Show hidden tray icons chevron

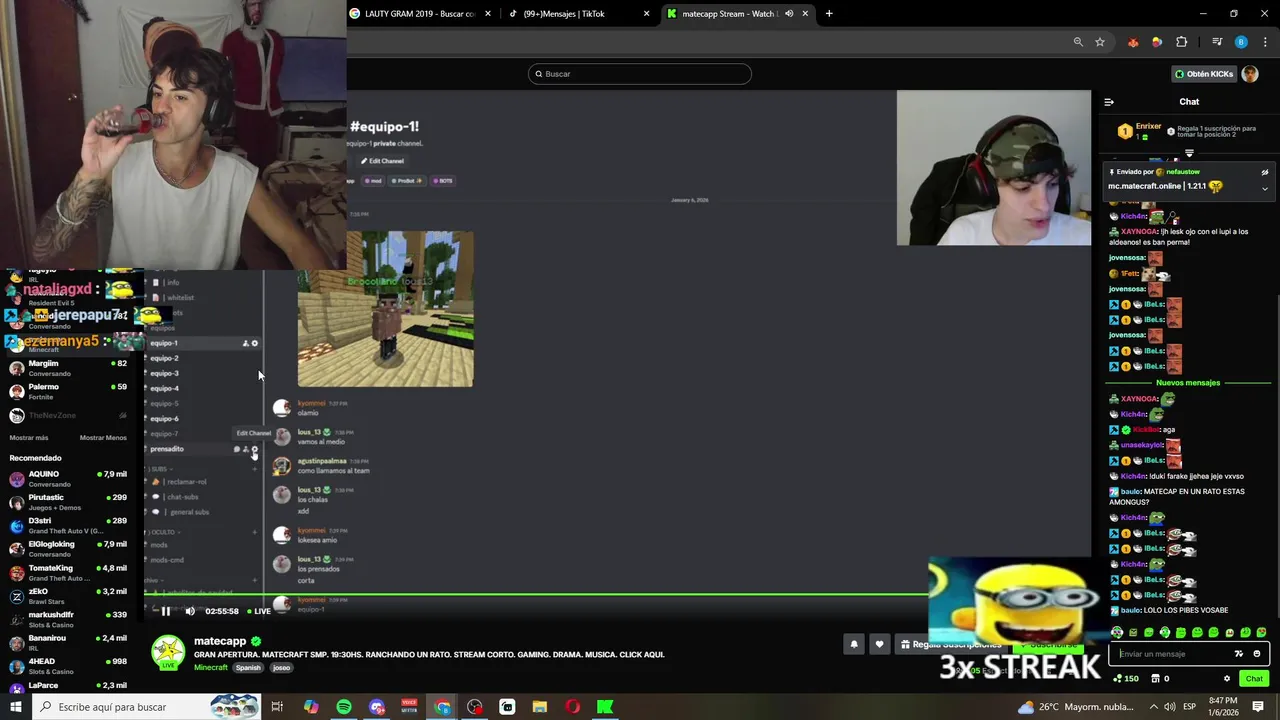(1153, 707)
